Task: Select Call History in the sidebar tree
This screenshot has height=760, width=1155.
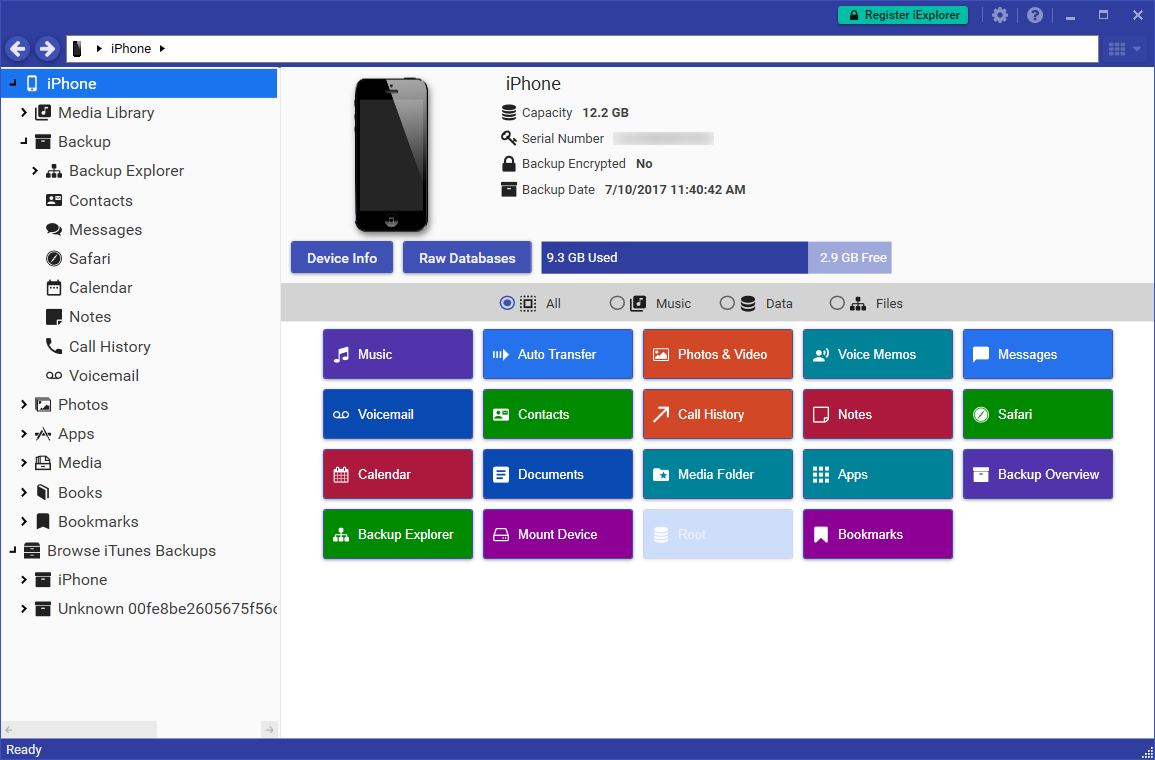Action: pos(110,346)
